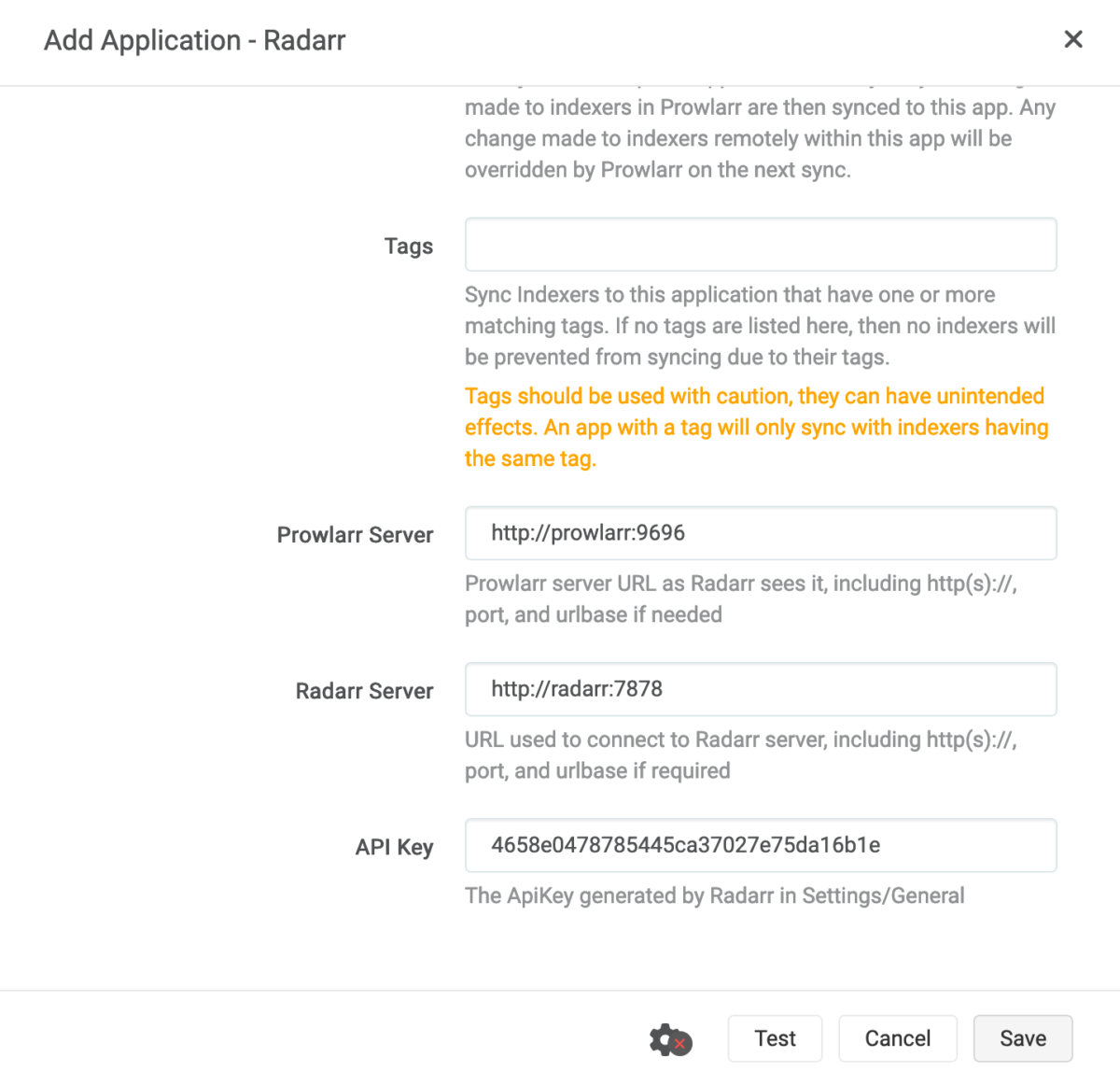This screenshot has width=1120, height=1085.
Task: Click the Prowlarr Server label
Action: click(x=355, y=534)
